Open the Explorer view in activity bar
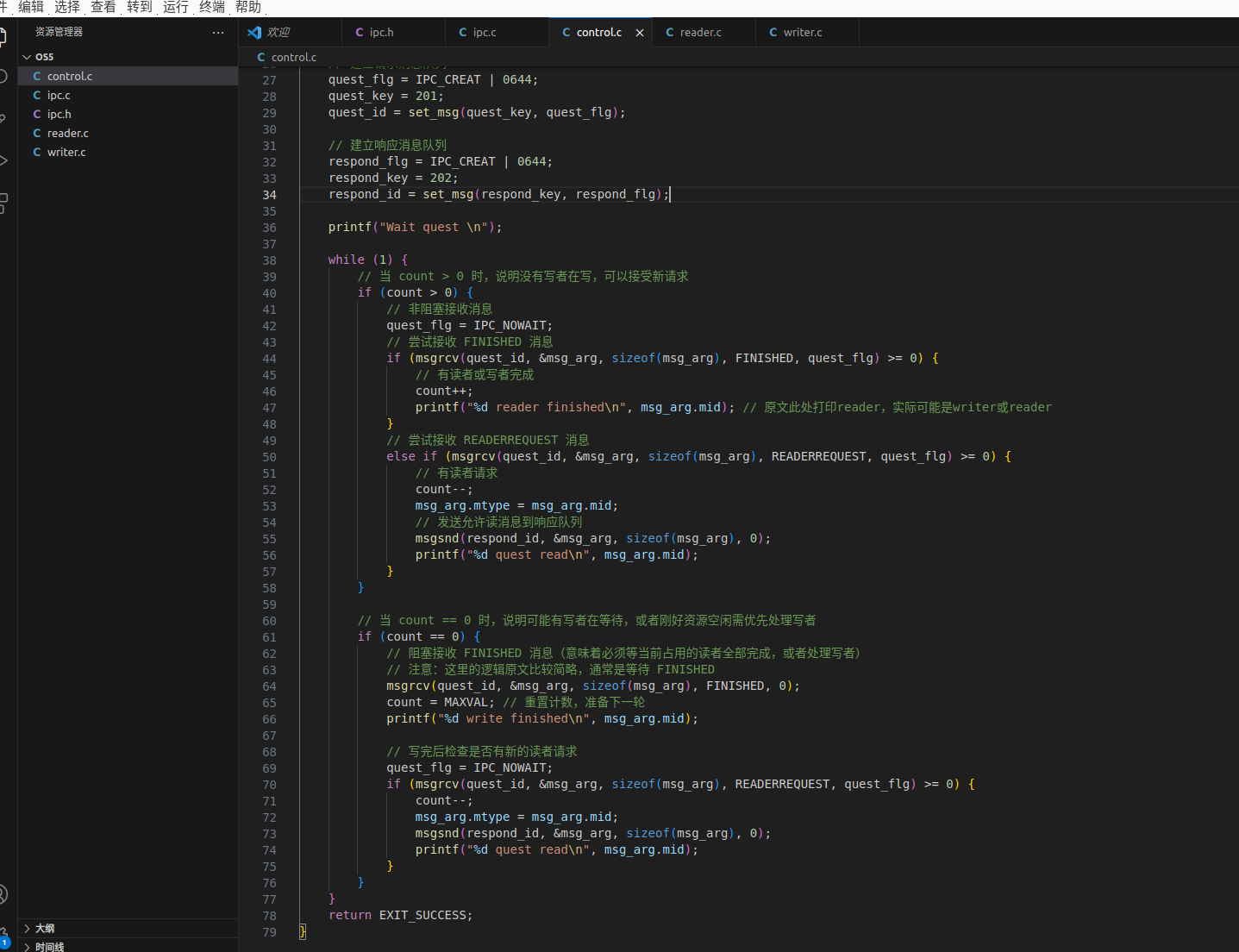 pyautogui.click(x=3, y=35)
